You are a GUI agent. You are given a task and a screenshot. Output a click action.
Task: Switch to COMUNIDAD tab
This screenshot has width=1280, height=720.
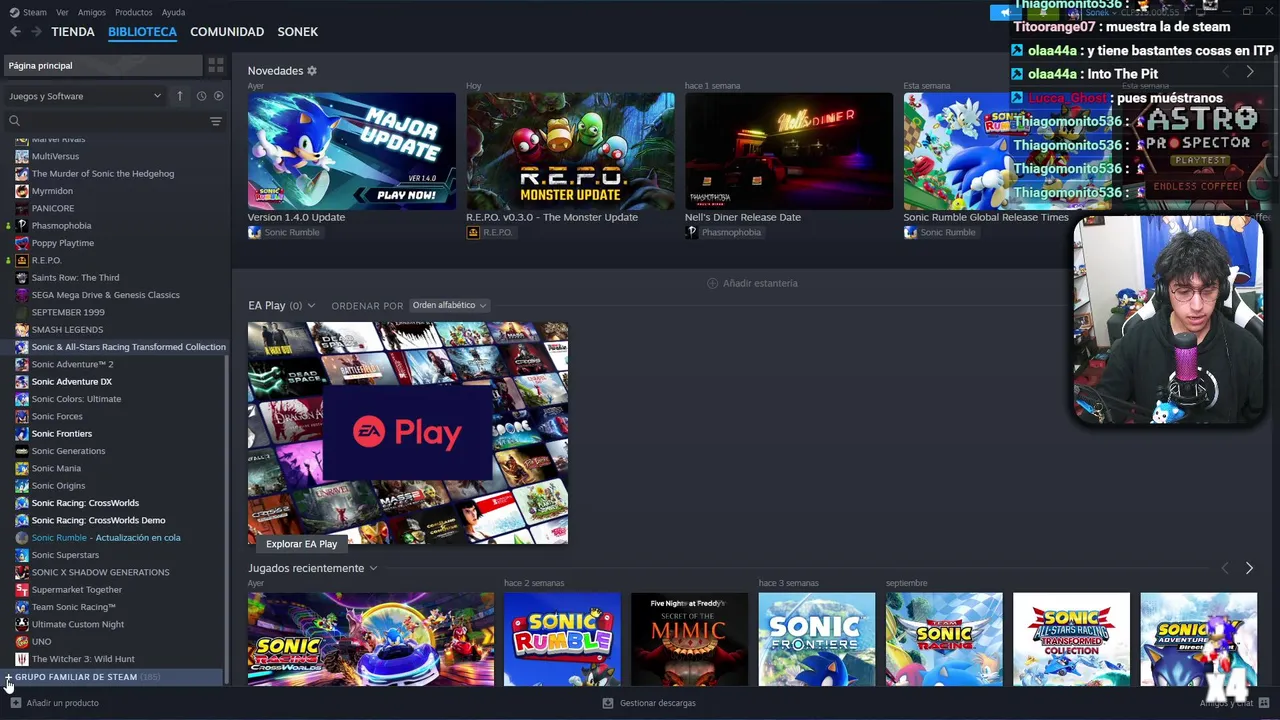[227, 32]
